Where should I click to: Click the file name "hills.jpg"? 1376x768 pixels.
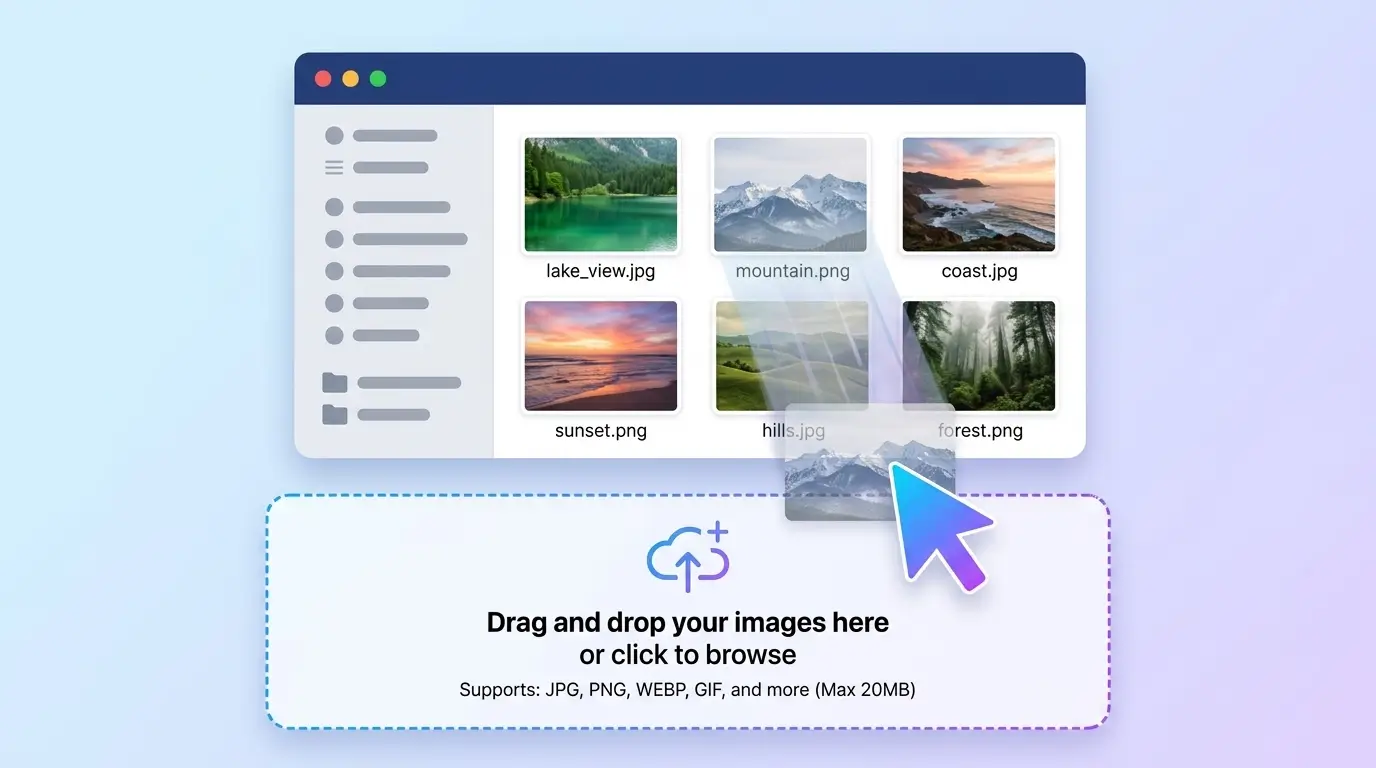(x=793, y=431)
